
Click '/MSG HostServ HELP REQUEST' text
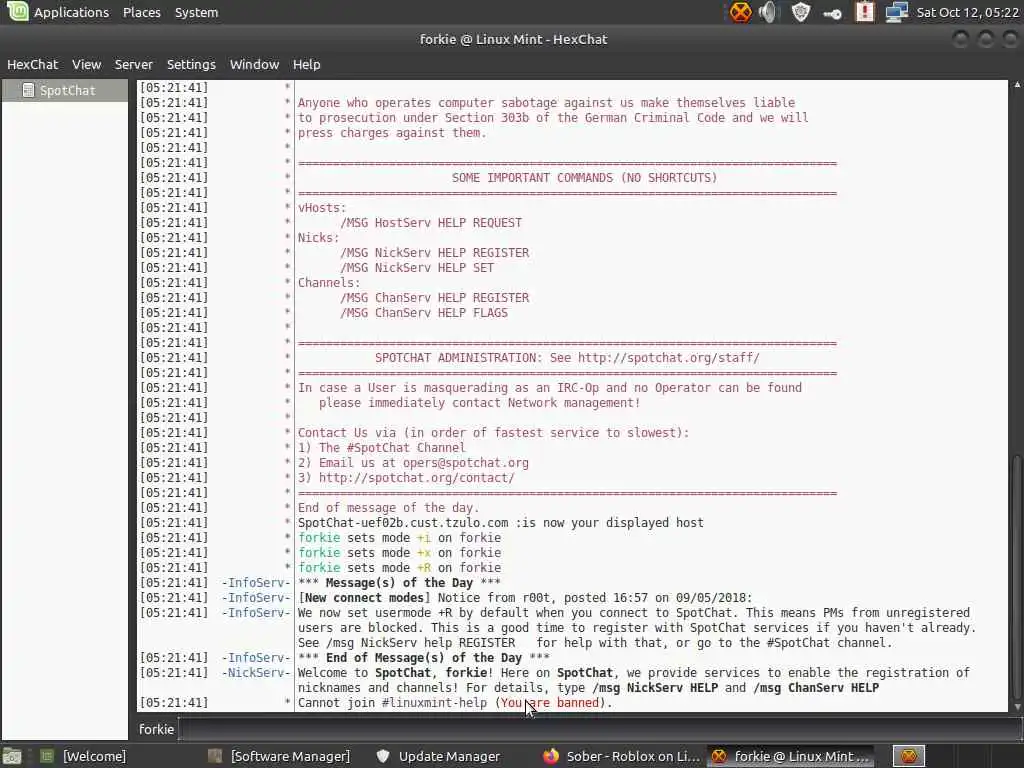431,223
